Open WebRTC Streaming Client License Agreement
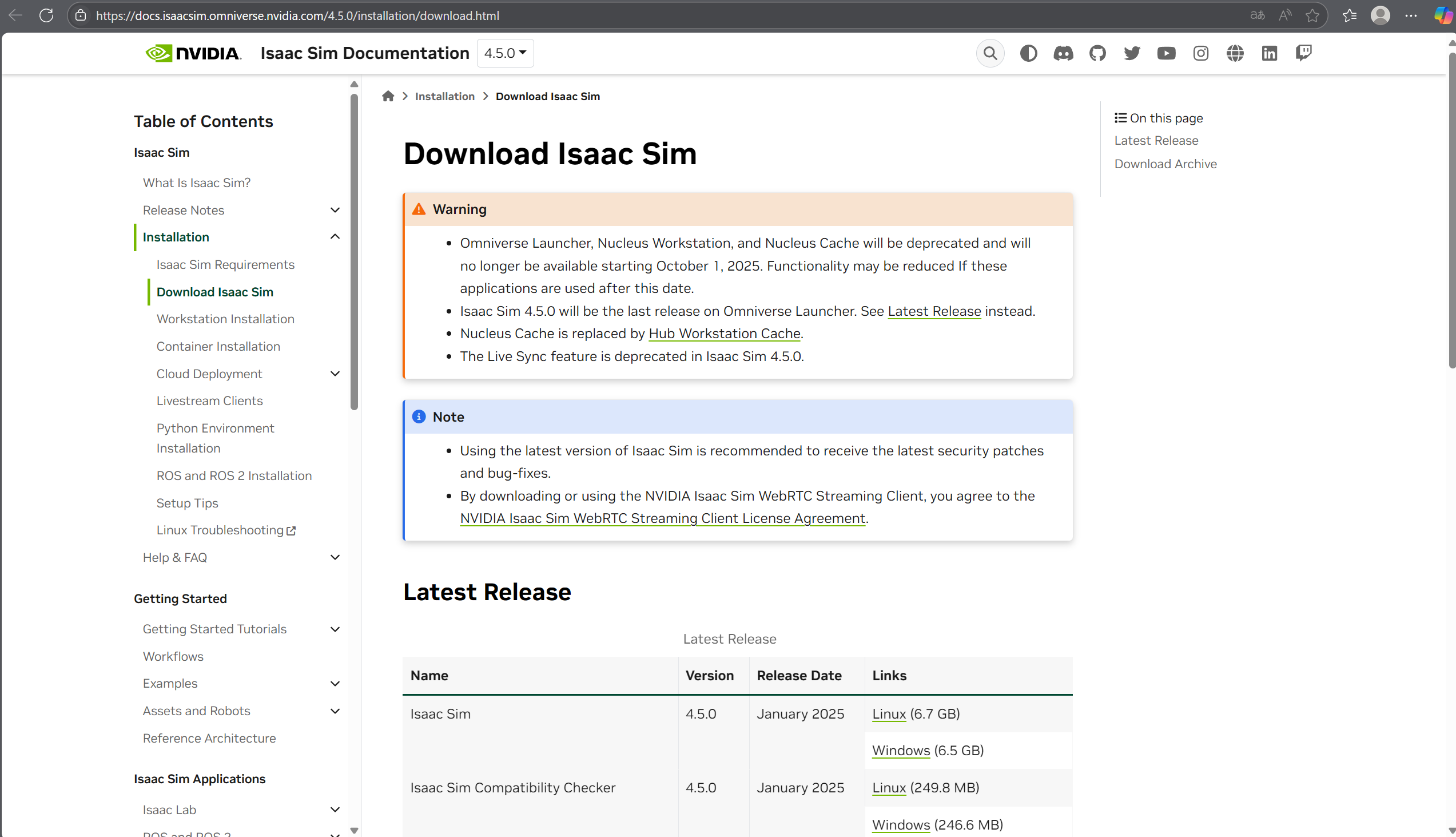Image resolution: width=1456 pixels, height=837 pixels. tap(662, 518)
